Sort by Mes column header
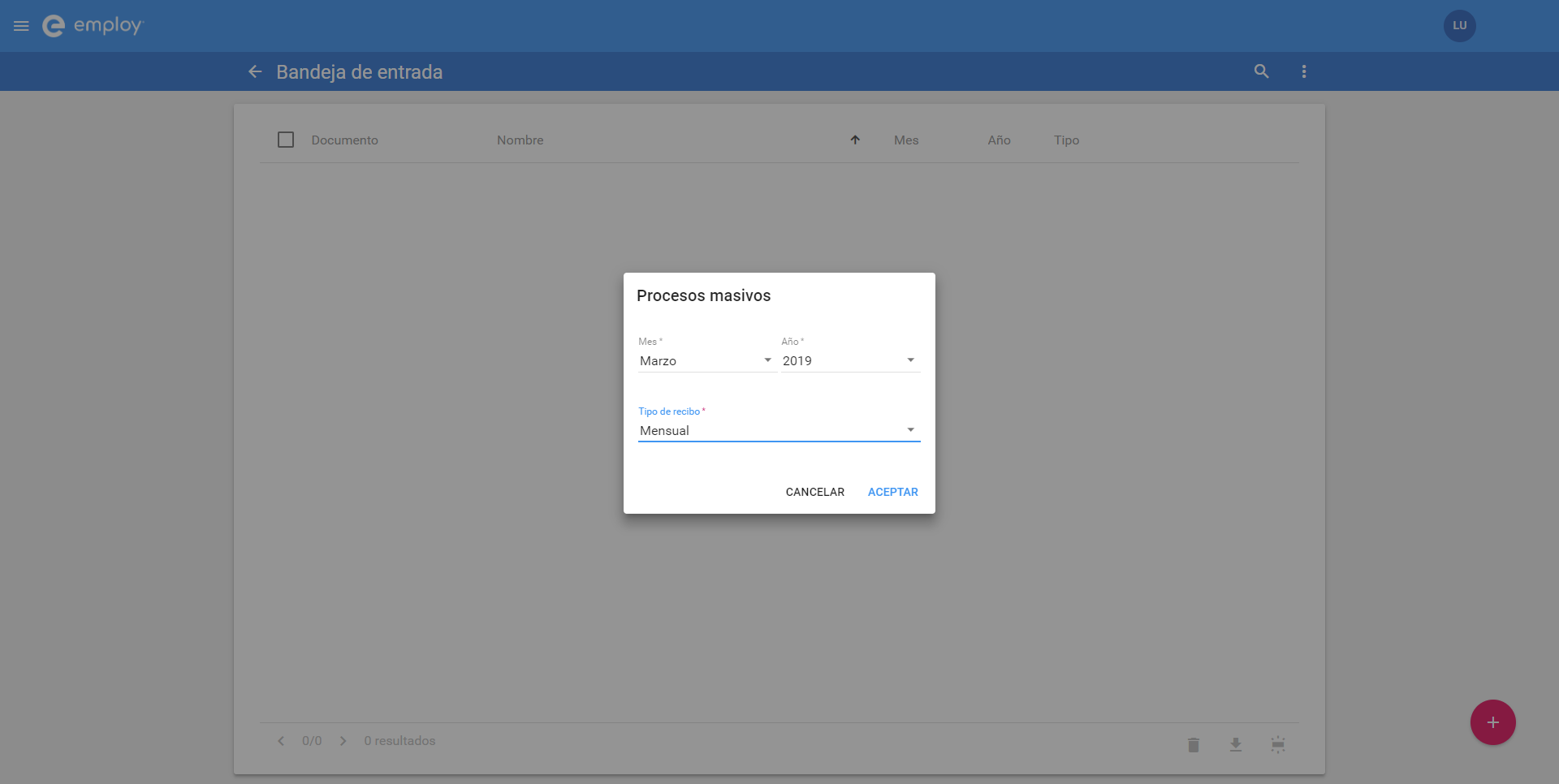1559x784 pixels. (906, 140)
